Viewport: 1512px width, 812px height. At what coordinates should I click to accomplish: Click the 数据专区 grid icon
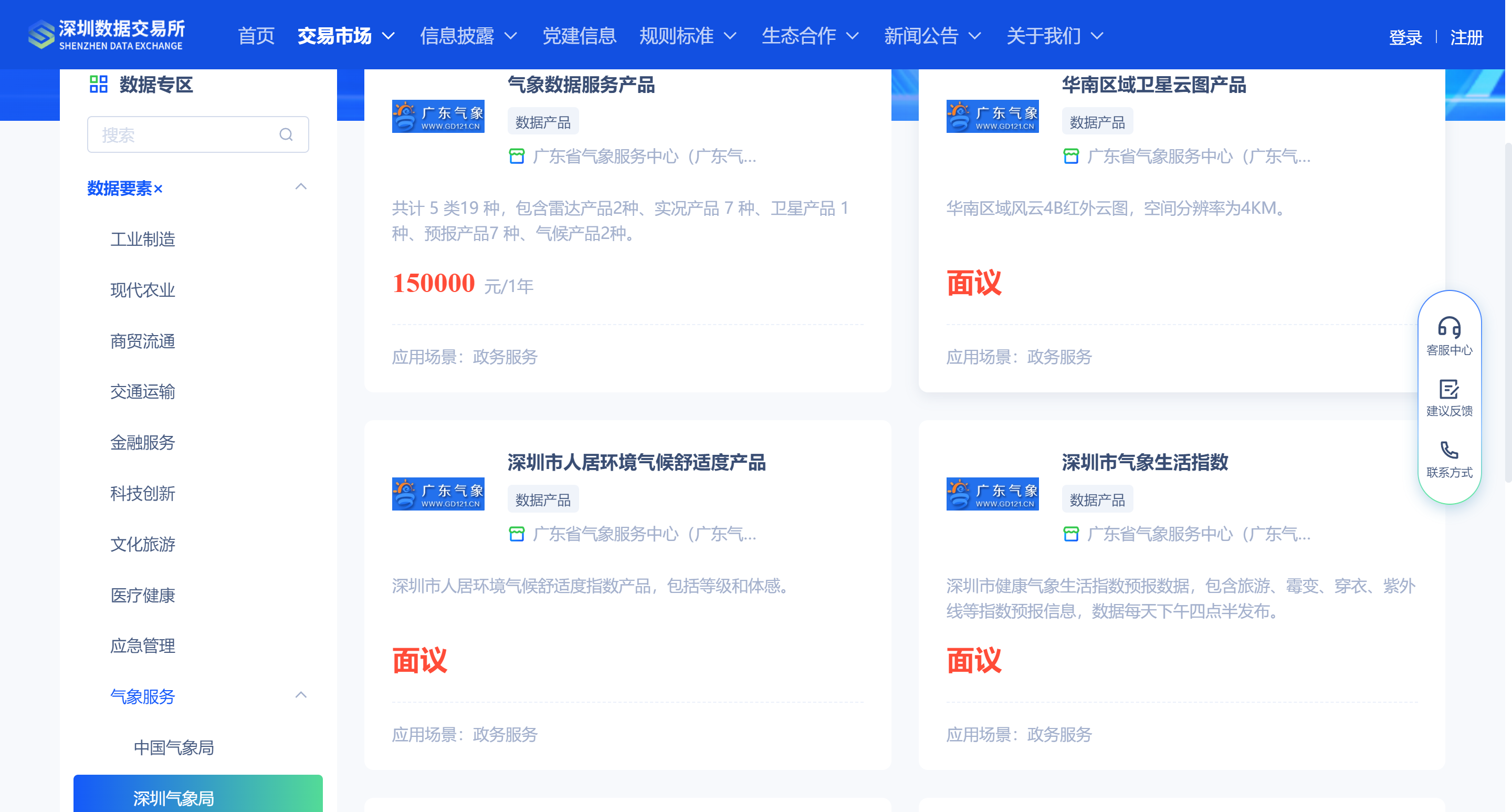pos(99,84)
